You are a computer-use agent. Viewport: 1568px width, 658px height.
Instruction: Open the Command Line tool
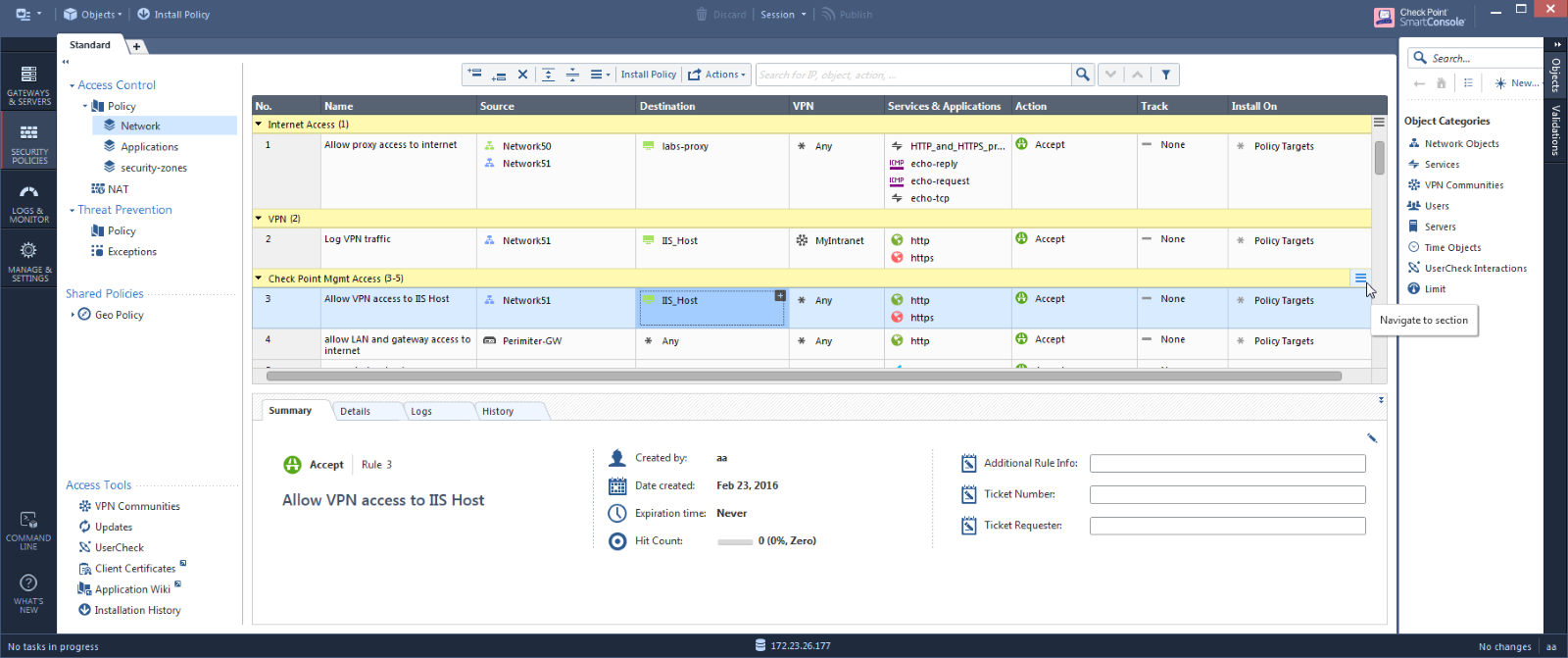(x=28, y=531)
